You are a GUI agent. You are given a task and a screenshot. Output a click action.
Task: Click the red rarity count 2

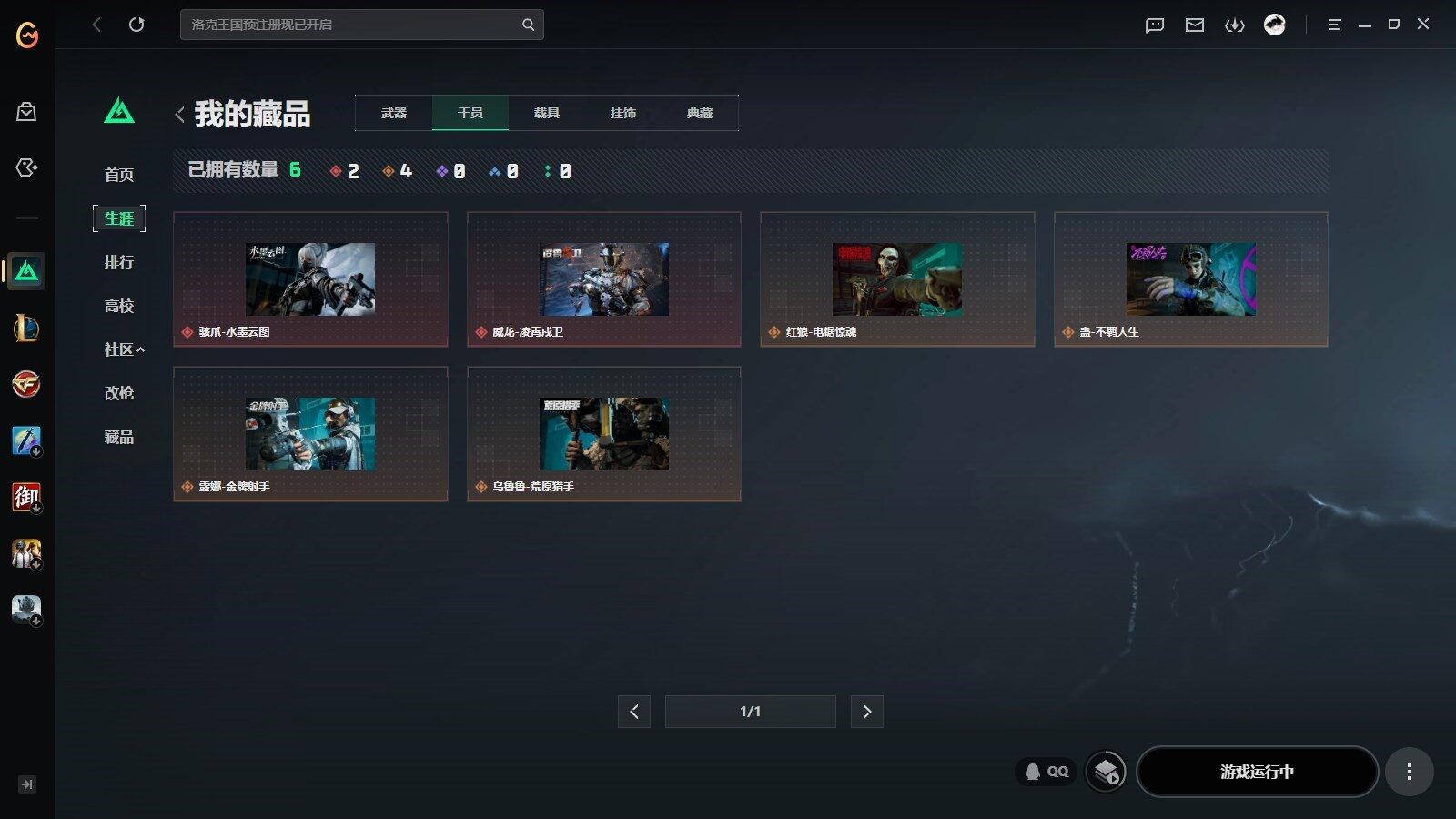coord(345,171)
